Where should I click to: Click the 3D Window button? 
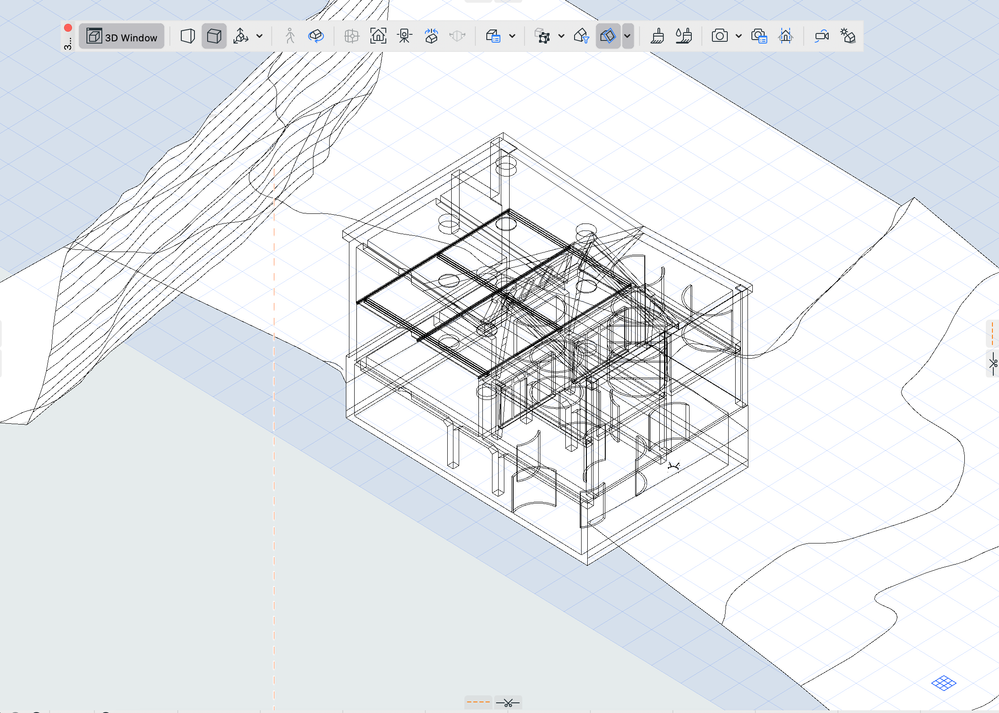pos(122,36)
